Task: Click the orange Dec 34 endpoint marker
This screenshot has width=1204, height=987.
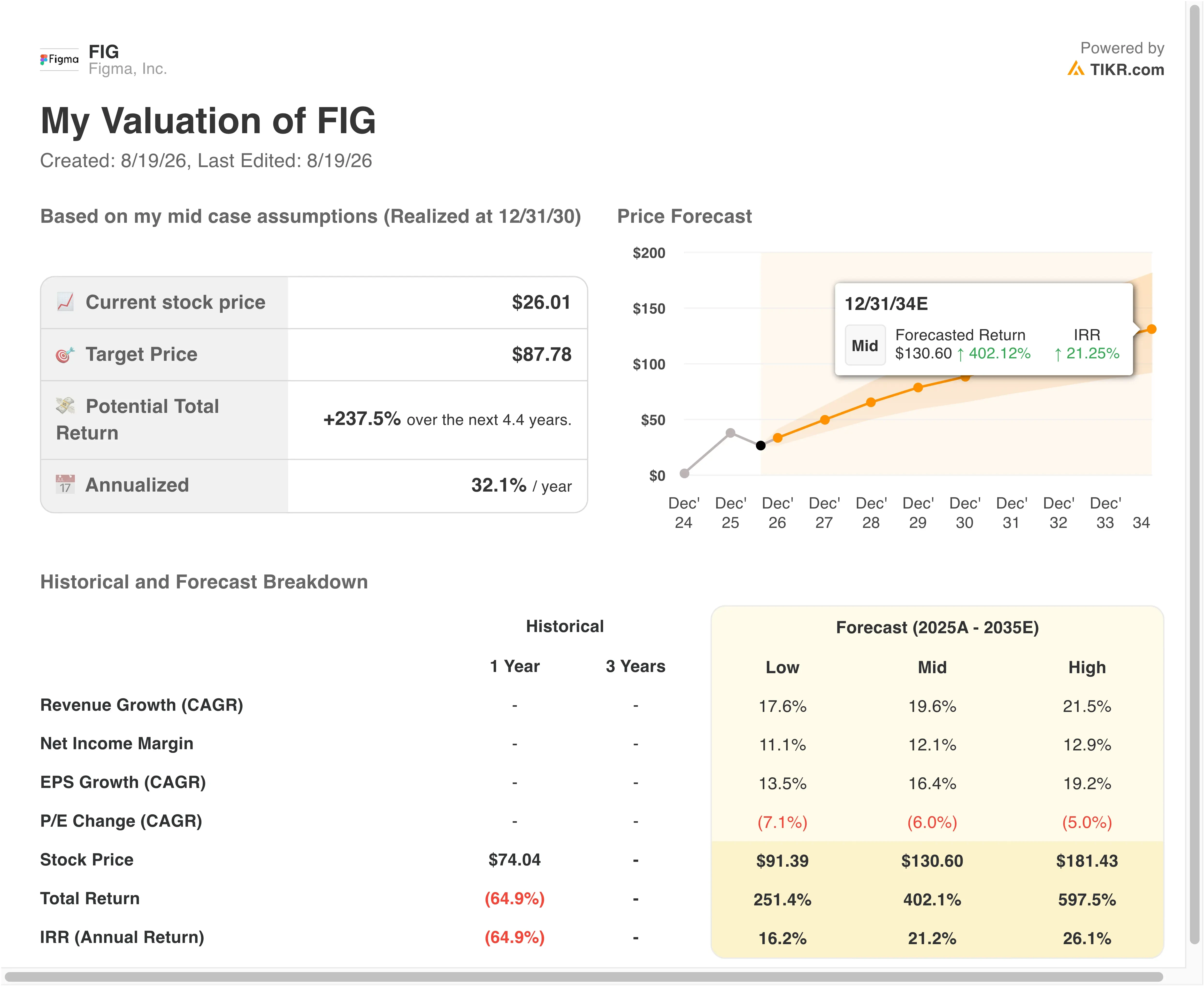Action: click(x=1152, y=329)
